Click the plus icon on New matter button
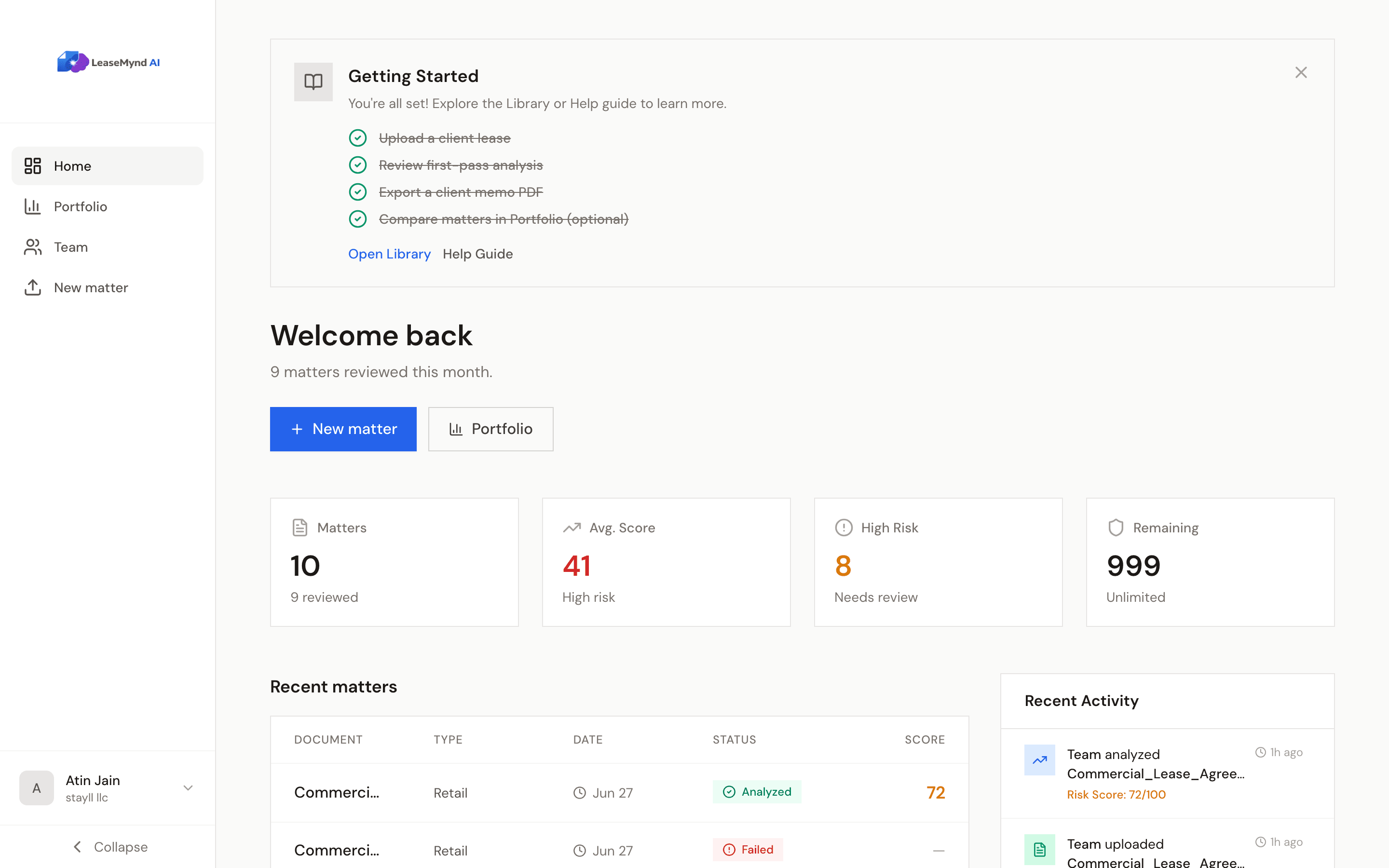 click(x=297, y=429)
